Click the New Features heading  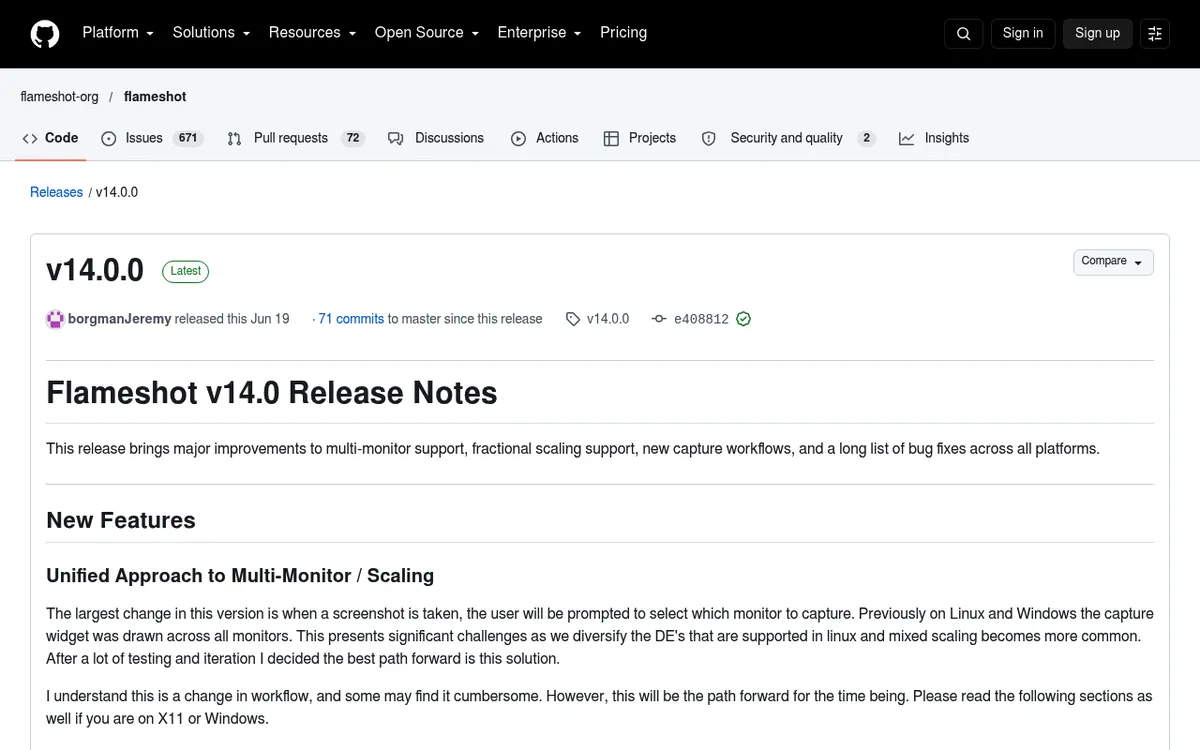tap(121, 520)
